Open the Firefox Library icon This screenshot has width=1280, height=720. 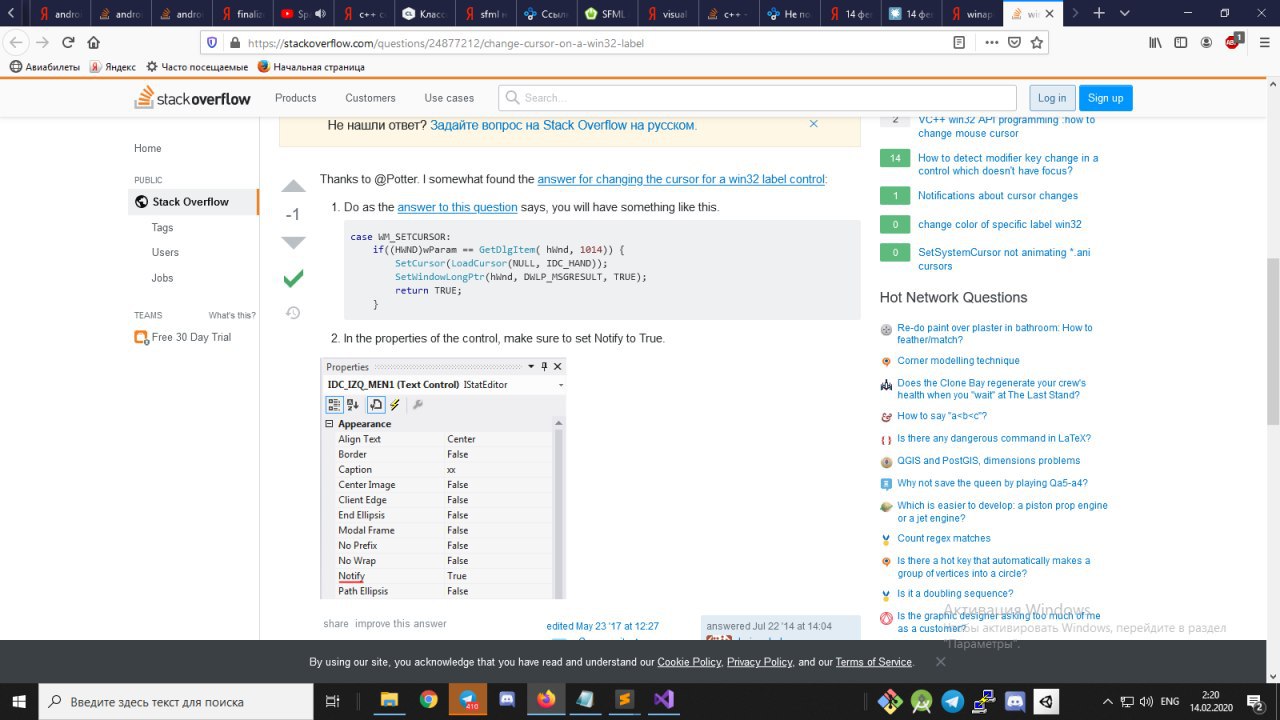coord(1155,43)
